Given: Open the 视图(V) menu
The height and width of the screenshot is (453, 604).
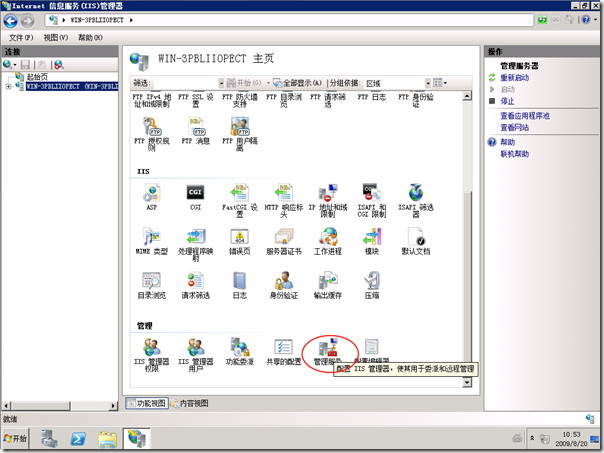Looking at the screenshot, I should (x=55, y=37).
